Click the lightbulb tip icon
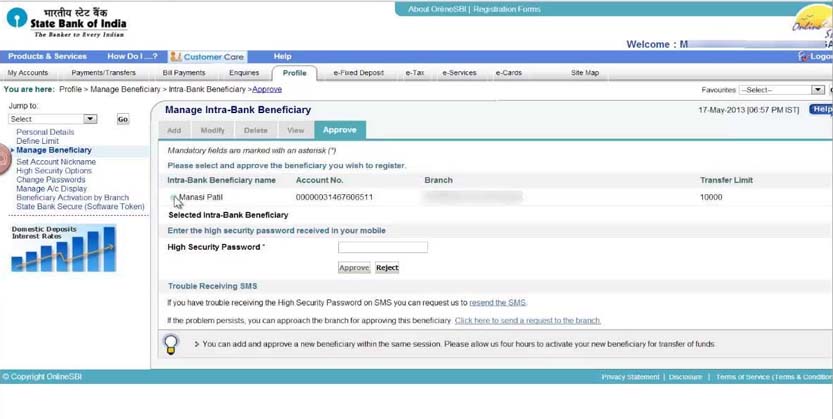Image resolution: width=833 pixels, height=419 pixels. pos(171,344)
